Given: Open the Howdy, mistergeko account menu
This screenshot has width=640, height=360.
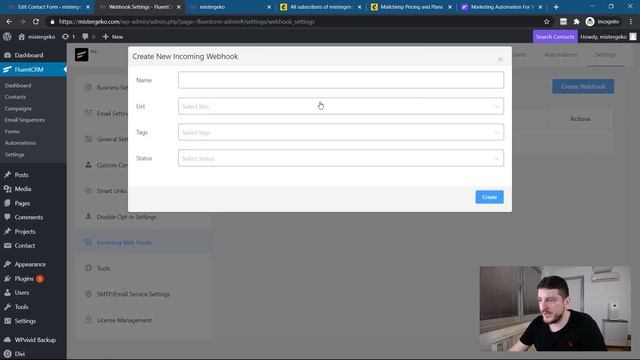Looking at the screenshot, I should pyautogui.click(x=608, y=37).
